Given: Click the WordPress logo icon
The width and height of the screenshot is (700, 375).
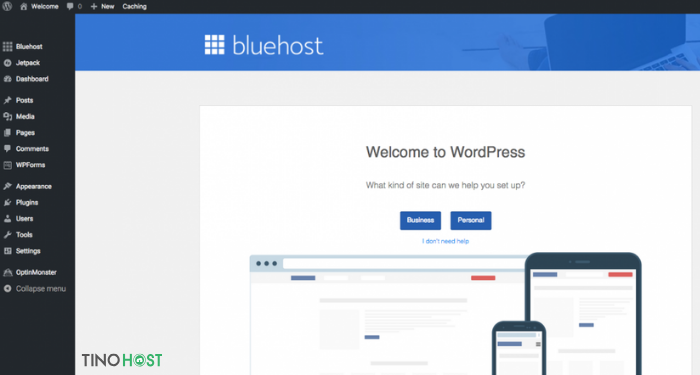Looking at the screenshot, I should (x=7, y=6).
